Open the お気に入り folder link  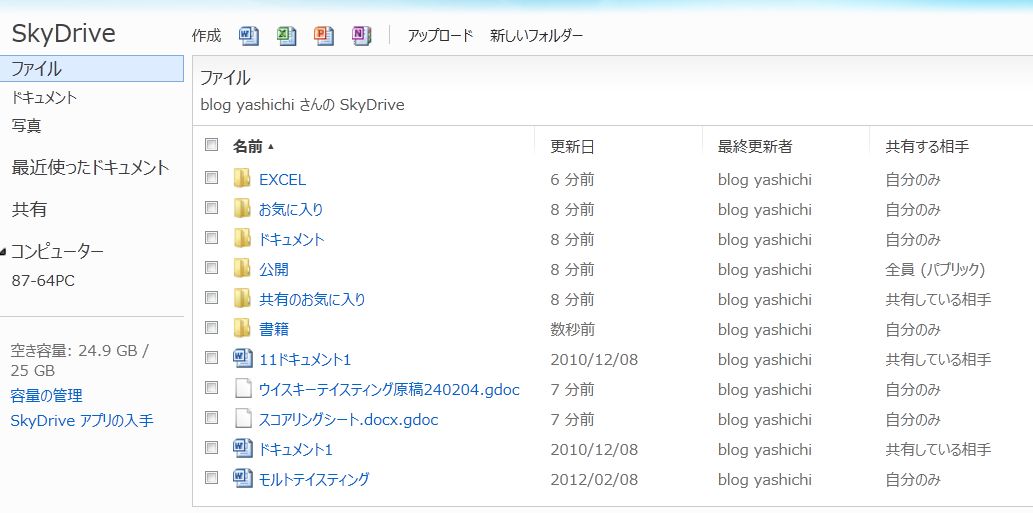[x=291, y=209]
